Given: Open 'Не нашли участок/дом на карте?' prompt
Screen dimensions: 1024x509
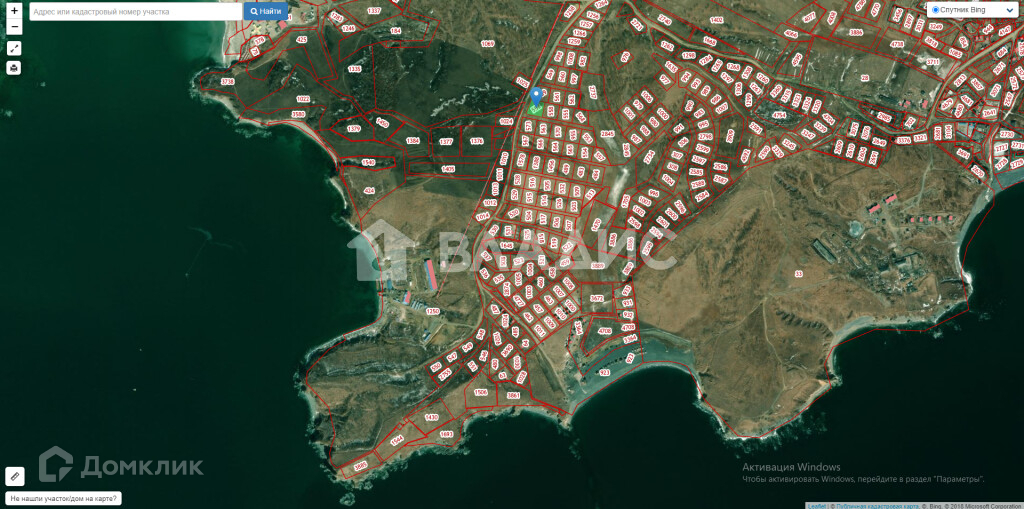Looking at the screenshot, I should click(63, 499).
